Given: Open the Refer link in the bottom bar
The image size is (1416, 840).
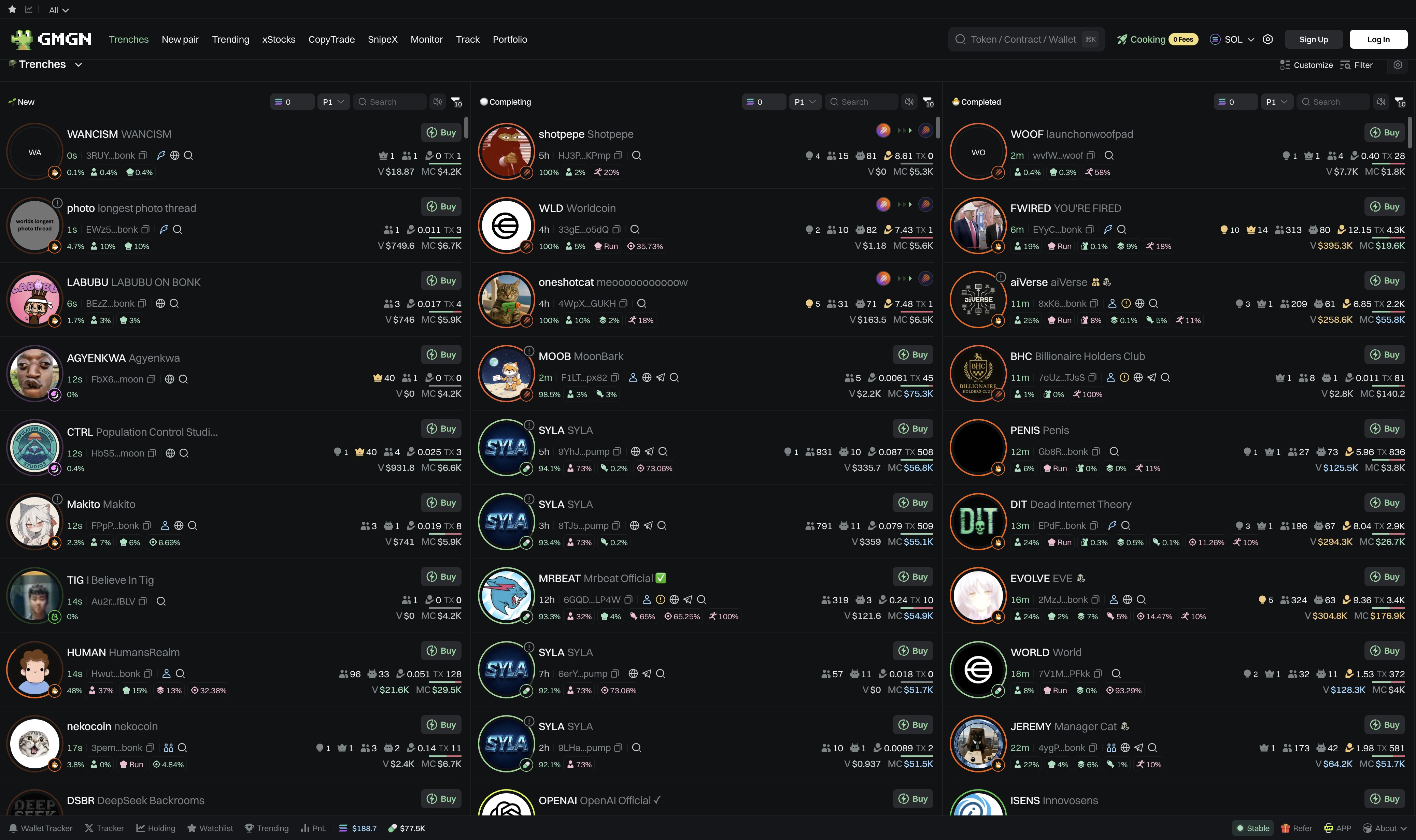Looking at the screenshot, I should point(1297,828).
